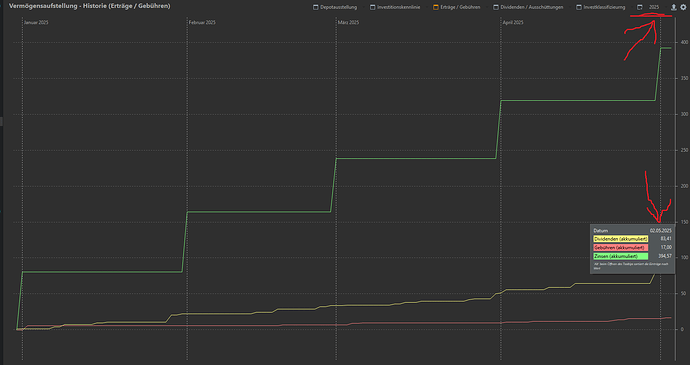Switch to the Investitionskennlinie tab
Image resolution: width=690 pixels, height=365 pixels.
coord(398,7)
